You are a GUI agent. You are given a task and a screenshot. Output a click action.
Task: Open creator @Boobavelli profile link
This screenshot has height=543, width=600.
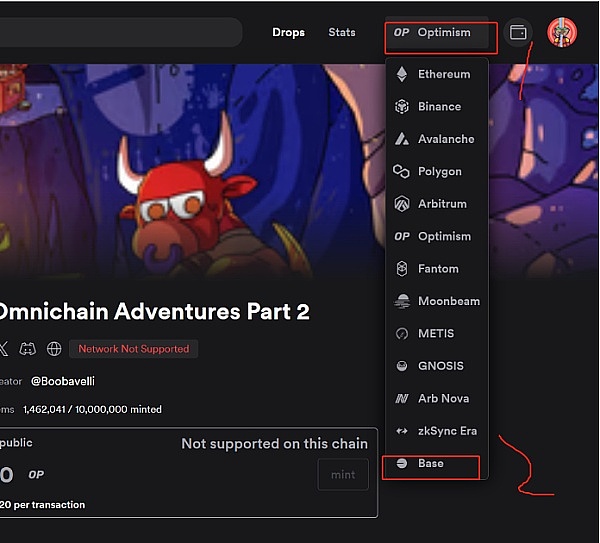coord(63,382)
